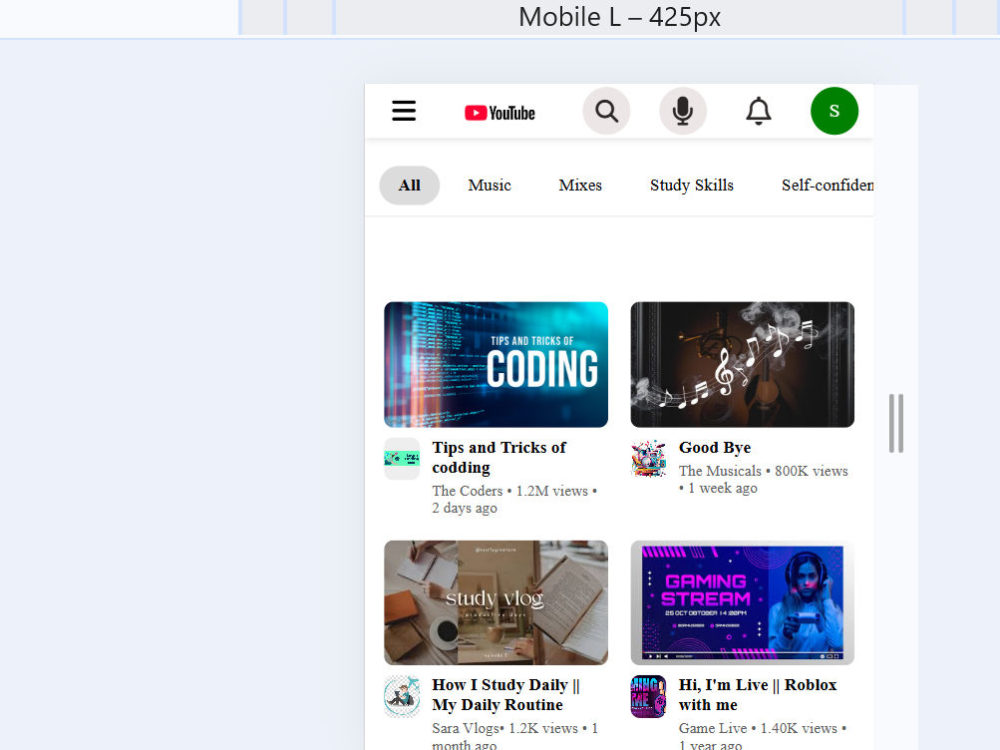This screenshot has width=1000, height=750.
Task: Start voice search with the microphone icon
Action: click(x=682, y=111)
